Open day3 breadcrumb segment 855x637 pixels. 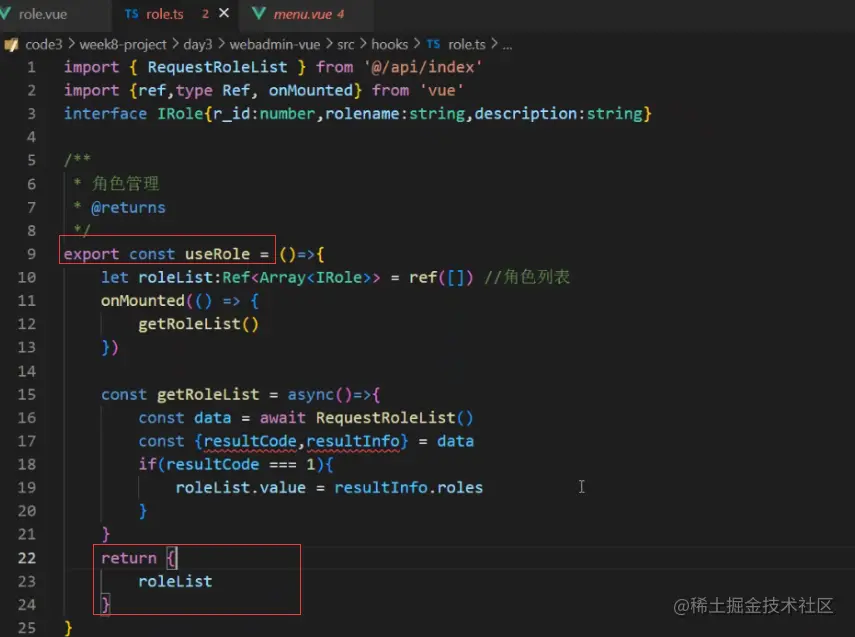point(197,44)
